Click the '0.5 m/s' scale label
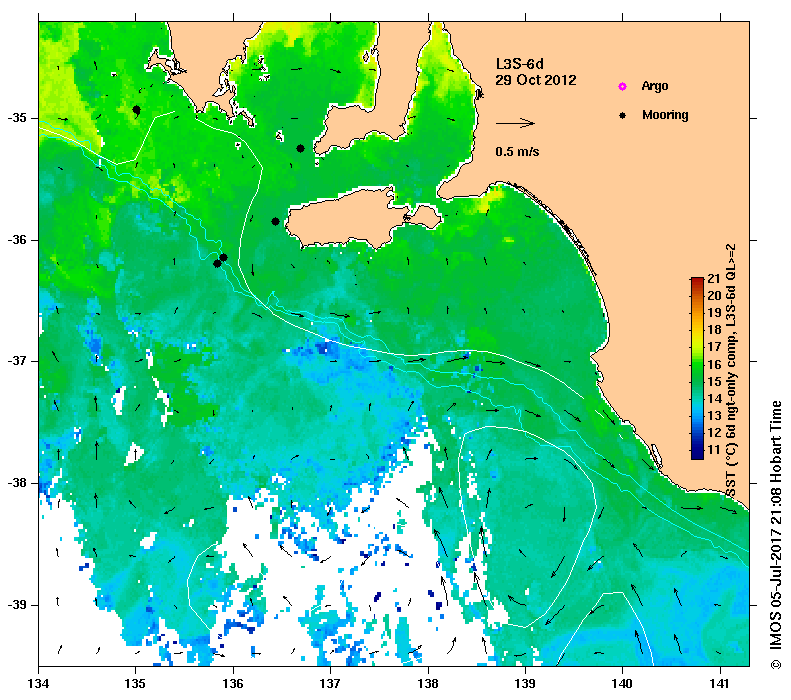This screenshot has height=700, width=791. (517, 151)
